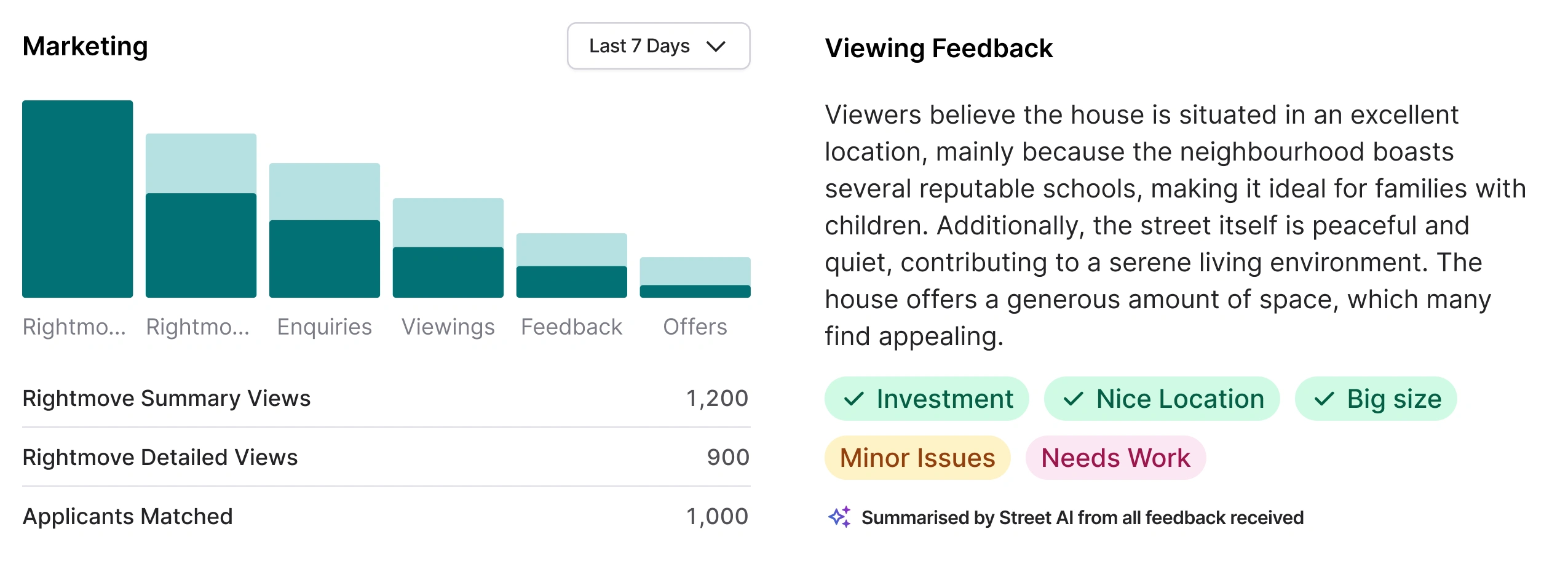
Task: Open the Rightmove Detailed Views row
Action: (386, 458)
